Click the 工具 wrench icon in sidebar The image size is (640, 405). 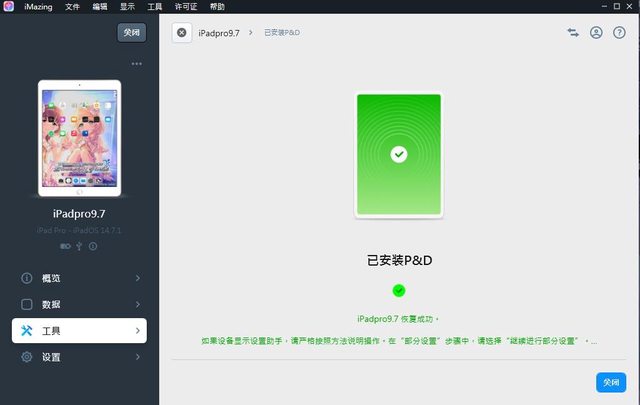coord(27,330)
